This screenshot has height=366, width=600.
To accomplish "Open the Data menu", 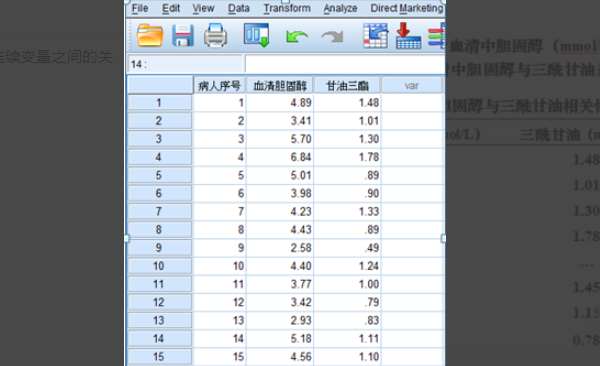I will coord(238,8).
